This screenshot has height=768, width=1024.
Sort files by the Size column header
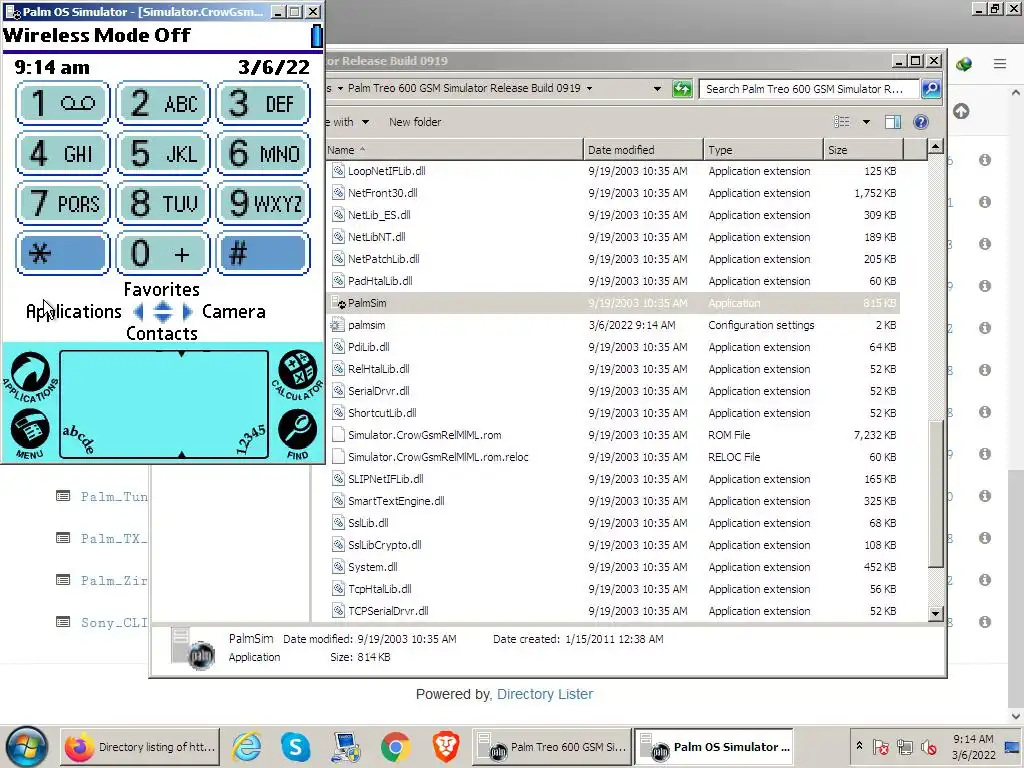click(x=863, y=150)
